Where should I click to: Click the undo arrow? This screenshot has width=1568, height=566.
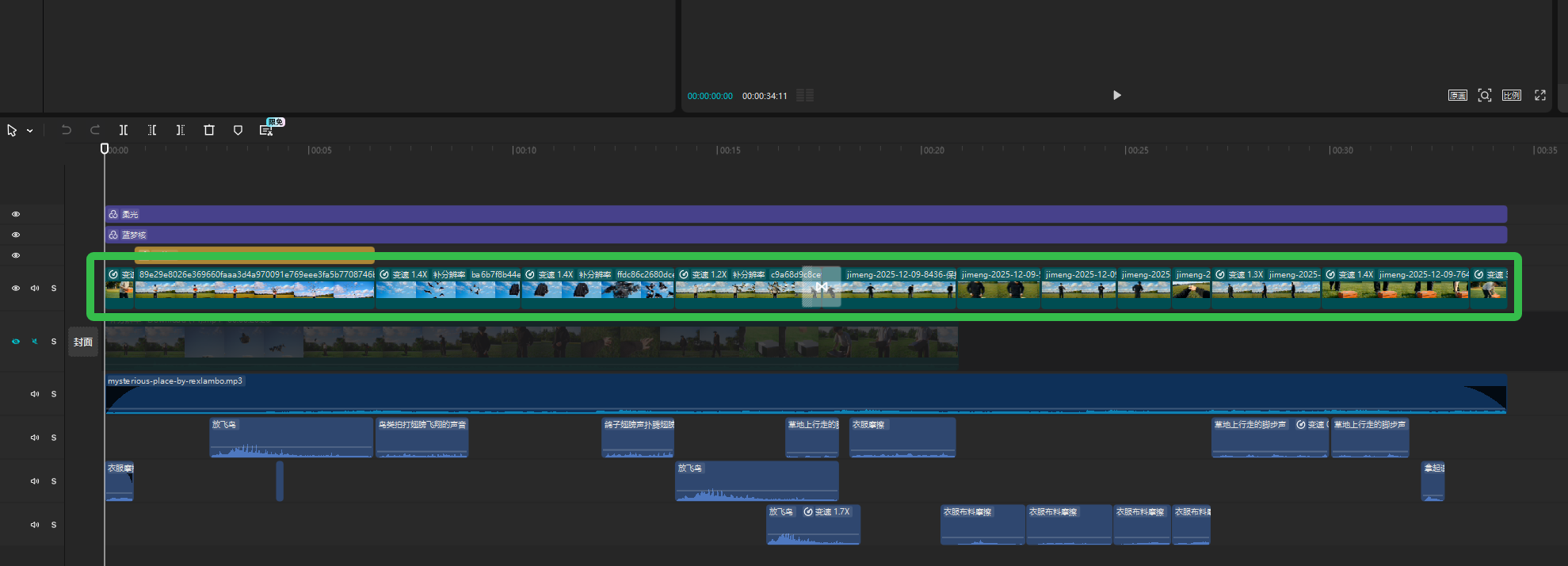point(67,130)
